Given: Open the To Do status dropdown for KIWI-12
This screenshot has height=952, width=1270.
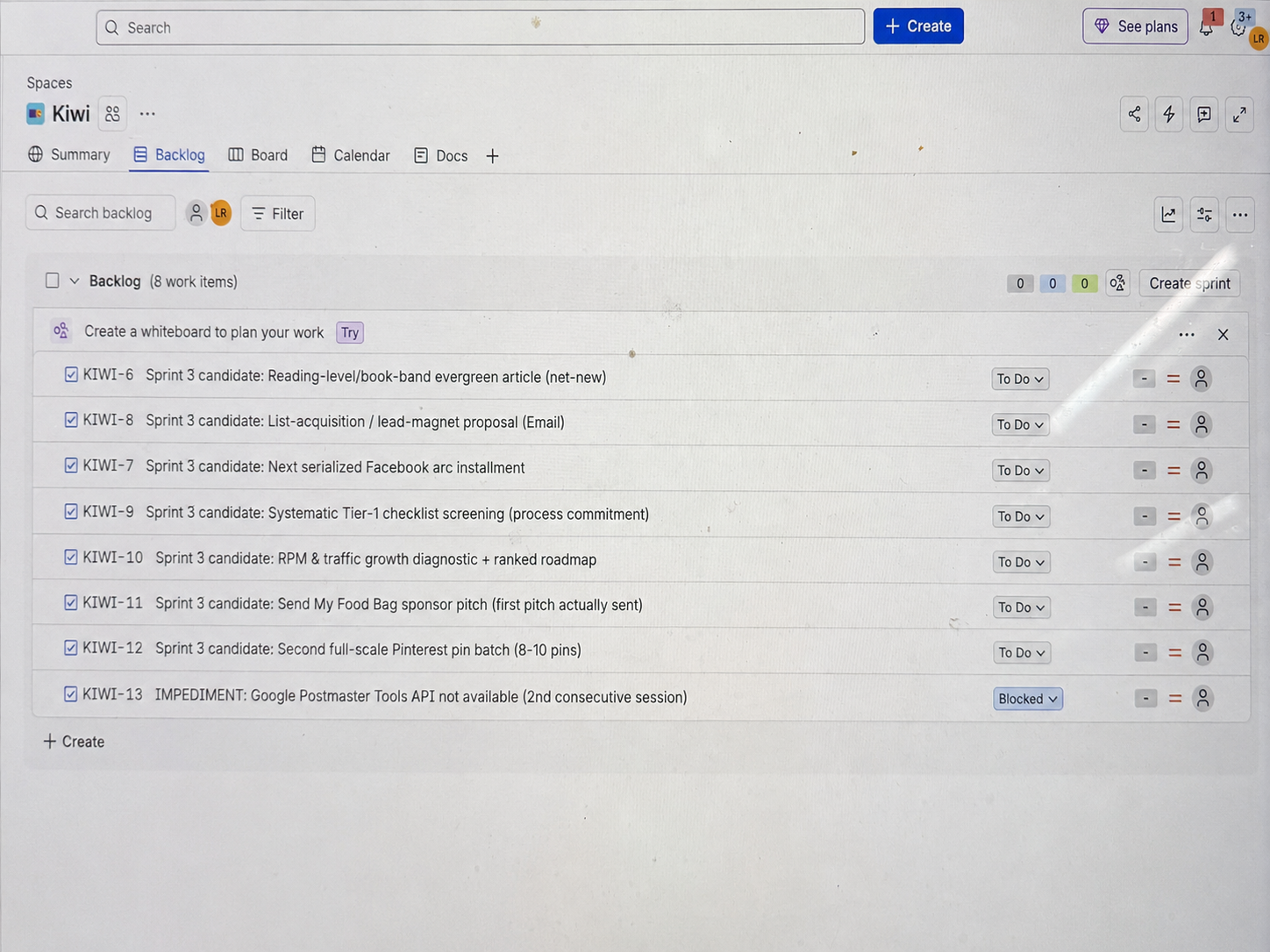Looking at the screenshot, I should [x=1021, y=652].
